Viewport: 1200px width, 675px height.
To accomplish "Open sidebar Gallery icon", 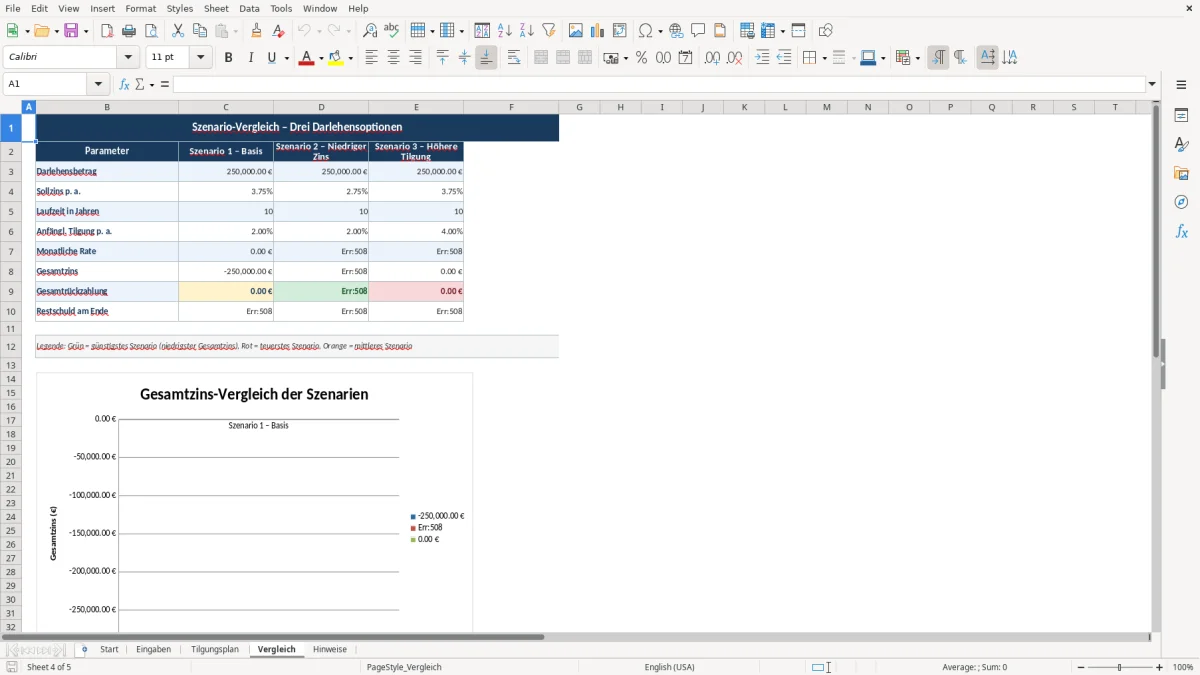I will point(1181,173).
